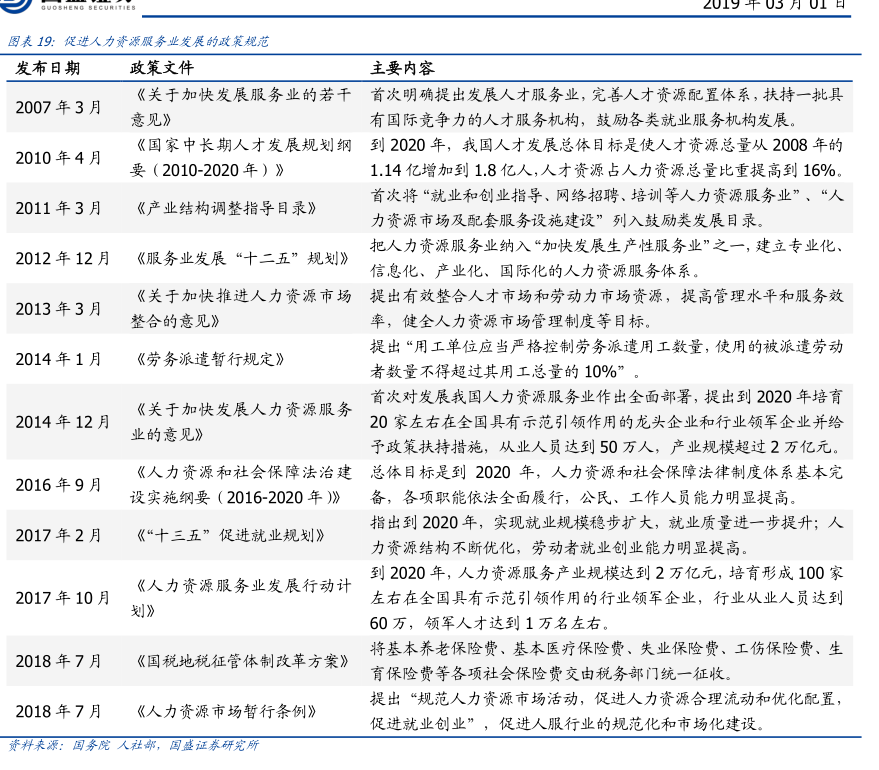Select the 2017 年 2 月 date cell
The image size is (879, 770).
[x=58, y=535]
